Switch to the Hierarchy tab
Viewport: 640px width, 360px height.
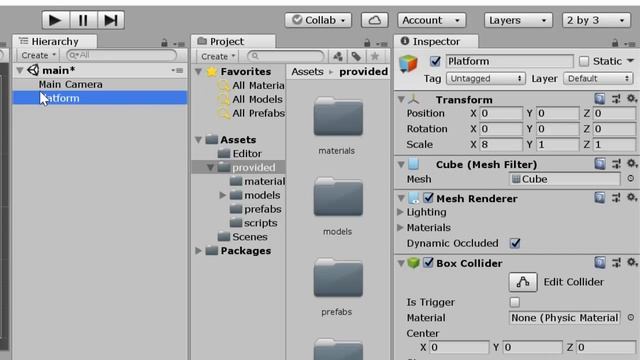point(55,41)
